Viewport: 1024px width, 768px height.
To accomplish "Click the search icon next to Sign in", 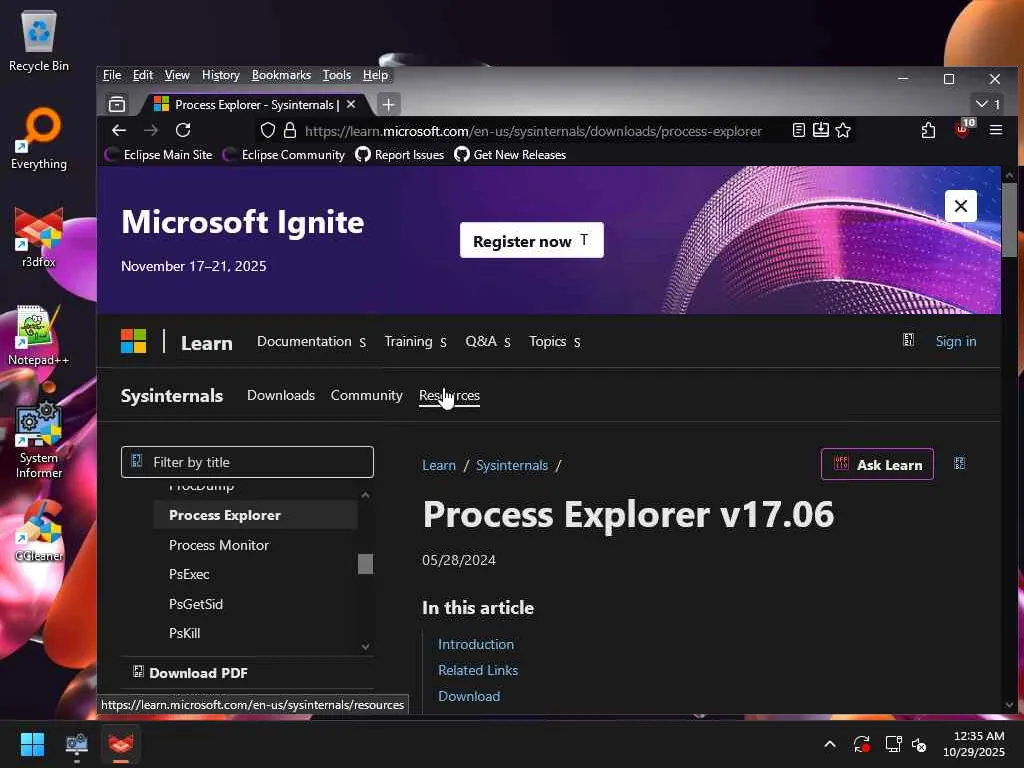I will [x=908, y=340].
